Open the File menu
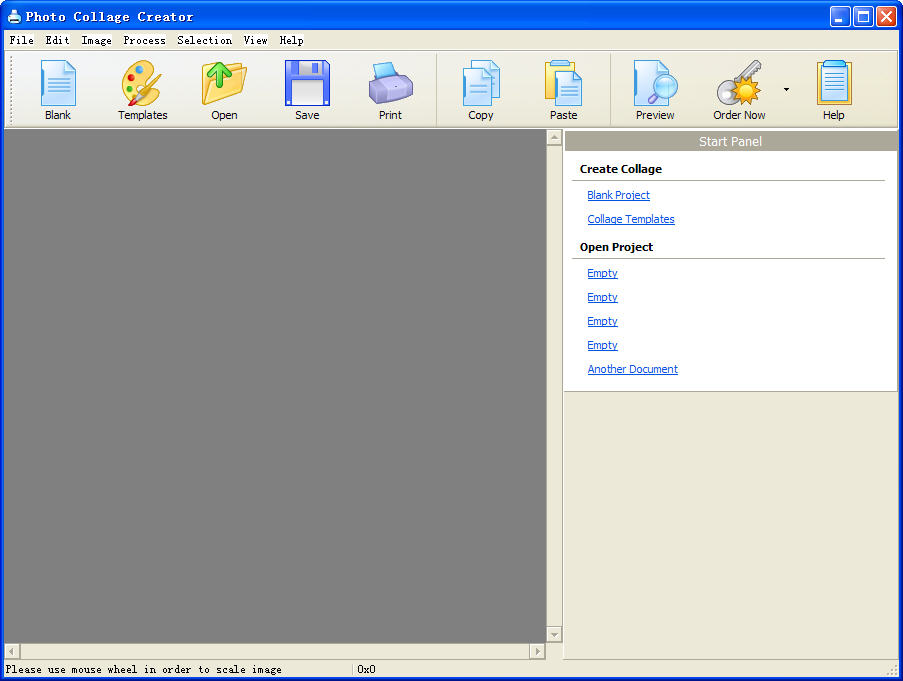This screenshot has width=903, height=681. coord(21,41)
